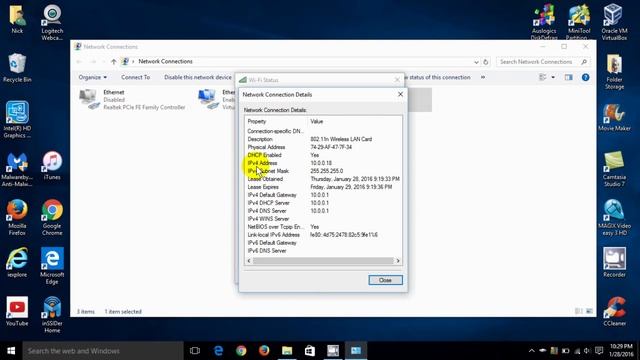Viewport: 640px width, 360px height.
Task: Select the Lease Expires row
Action: 323,187
